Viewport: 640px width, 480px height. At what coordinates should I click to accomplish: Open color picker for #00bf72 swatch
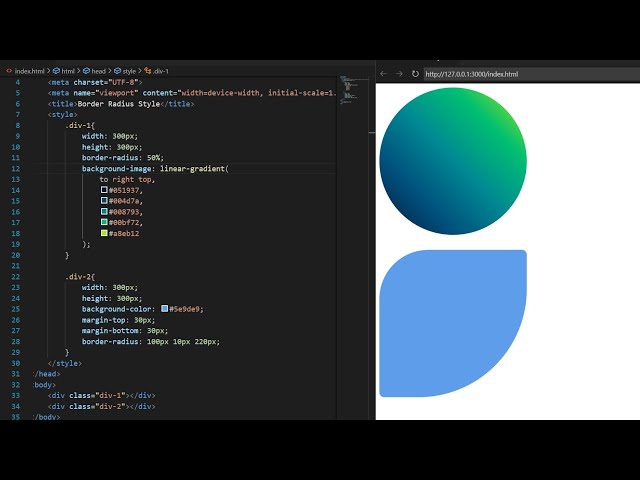tap(104, 222)
